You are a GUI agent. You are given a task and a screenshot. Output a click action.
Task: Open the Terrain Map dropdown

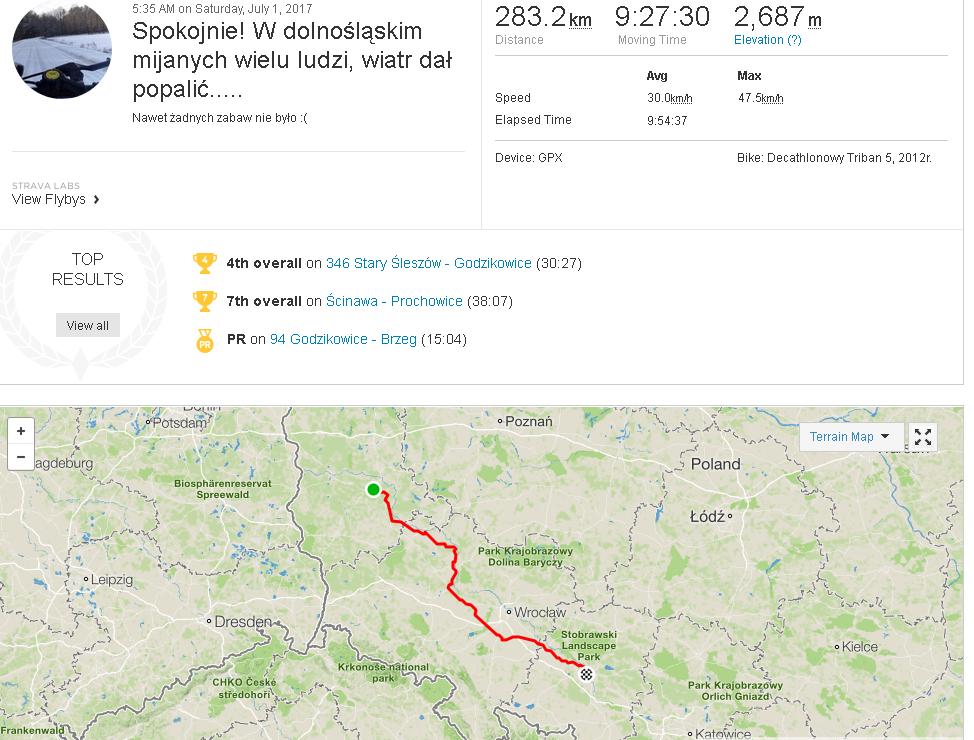pyautogui.click(x=850, y=437)
